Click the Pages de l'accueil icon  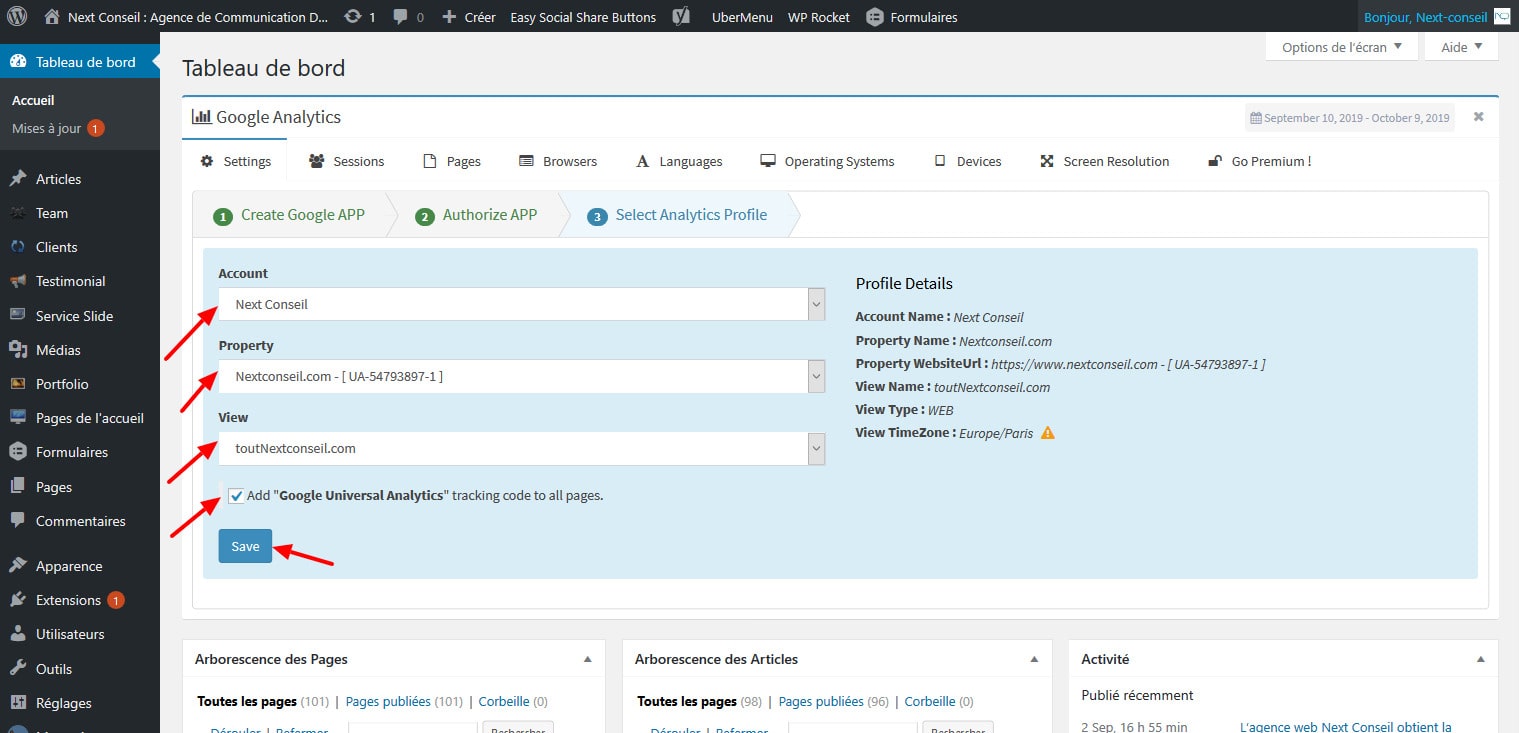coord(18,418)
